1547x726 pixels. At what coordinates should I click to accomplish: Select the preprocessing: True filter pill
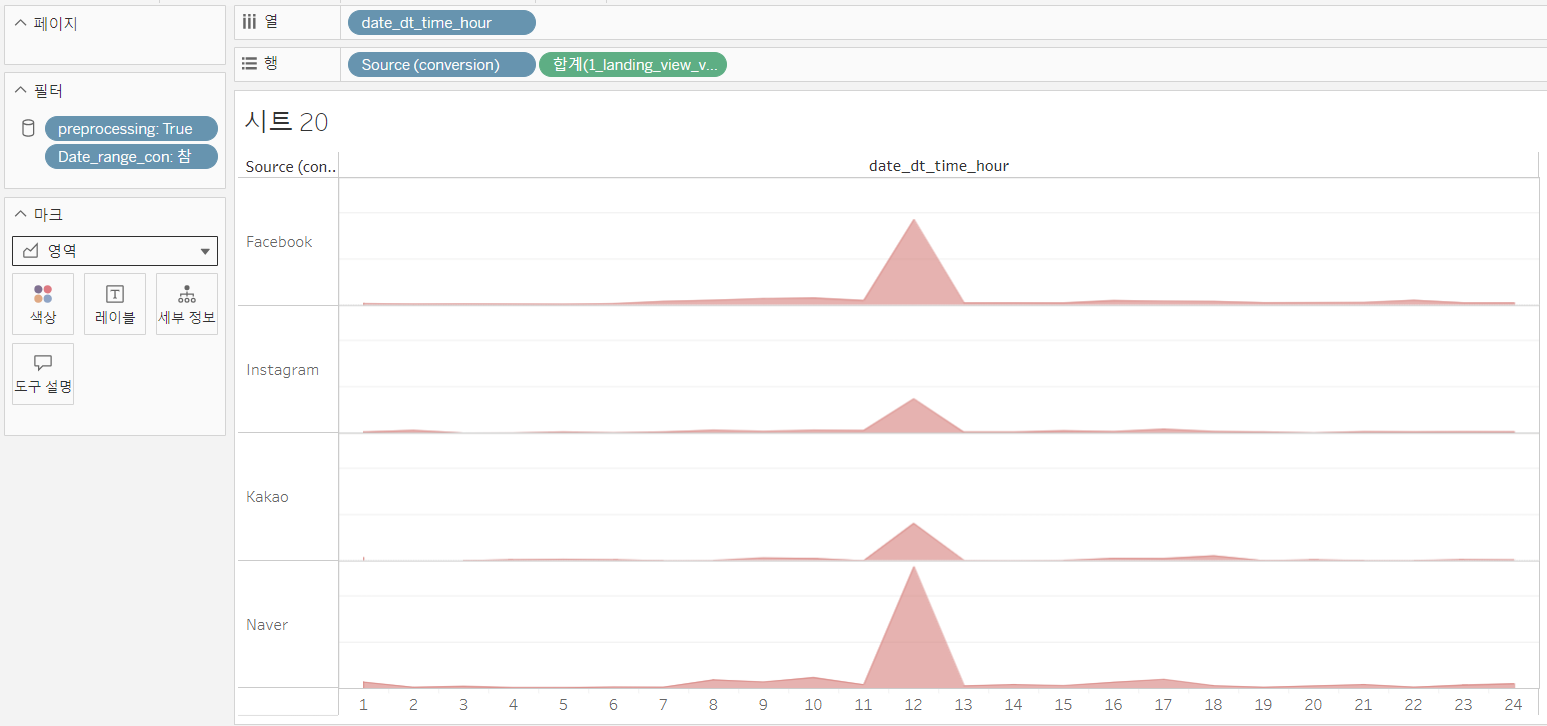[131, 128]
